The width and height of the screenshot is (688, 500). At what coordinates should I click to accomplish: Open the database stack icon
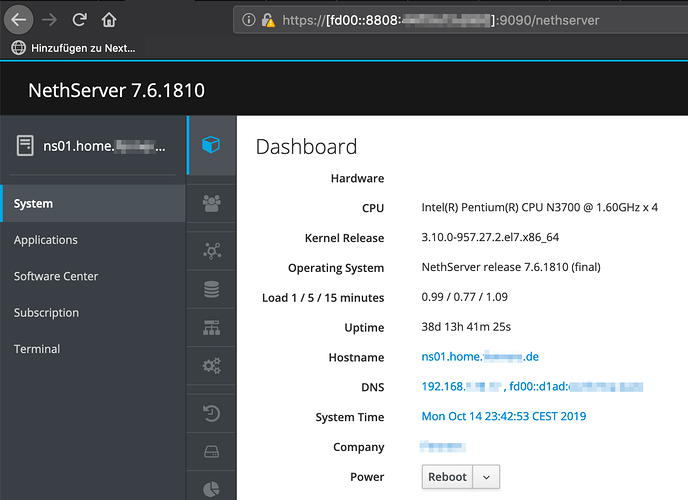pyautogui.click(x=211, y=289)
